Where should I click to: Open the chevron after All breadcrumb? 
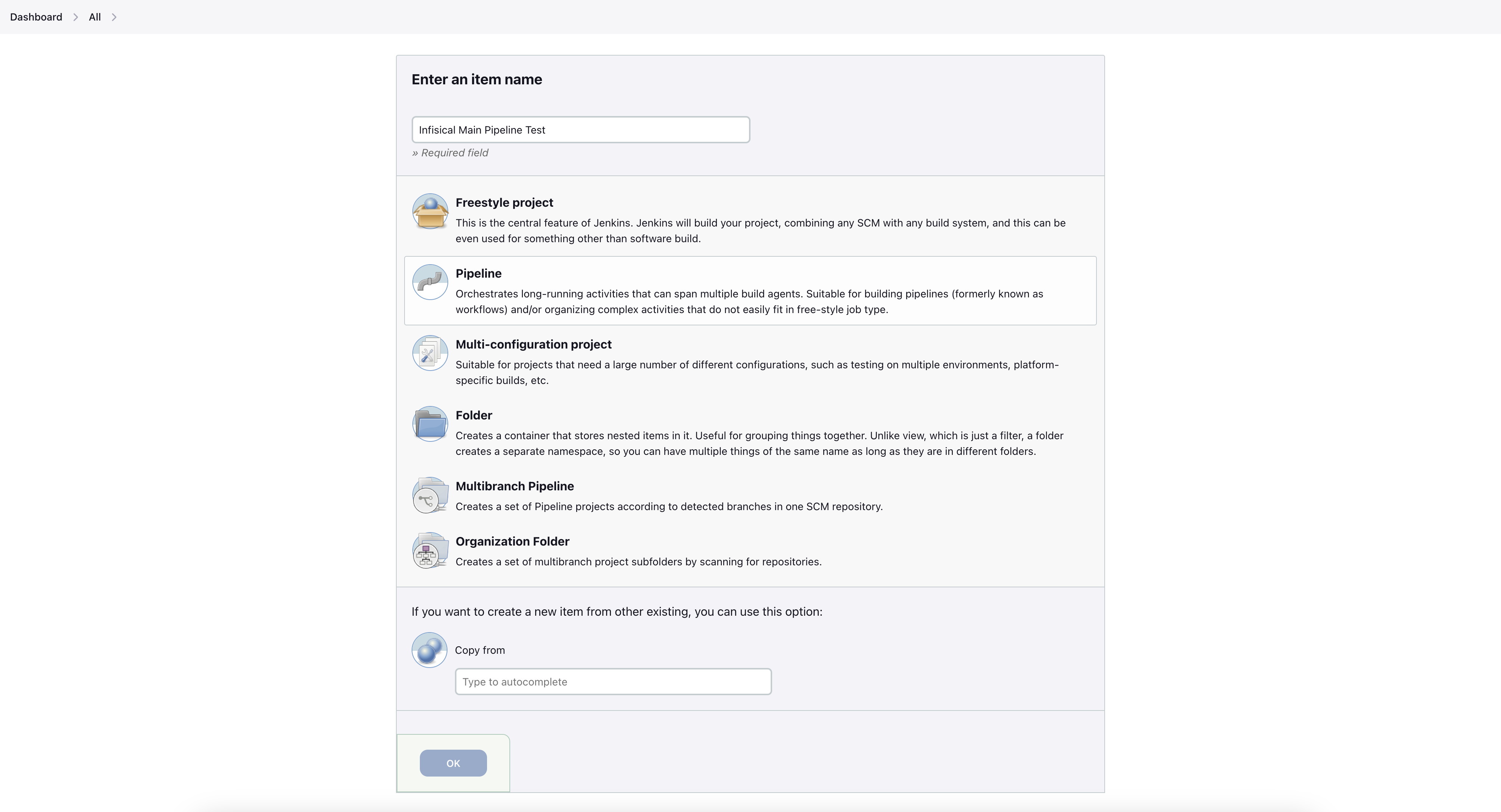click(114, 17)
